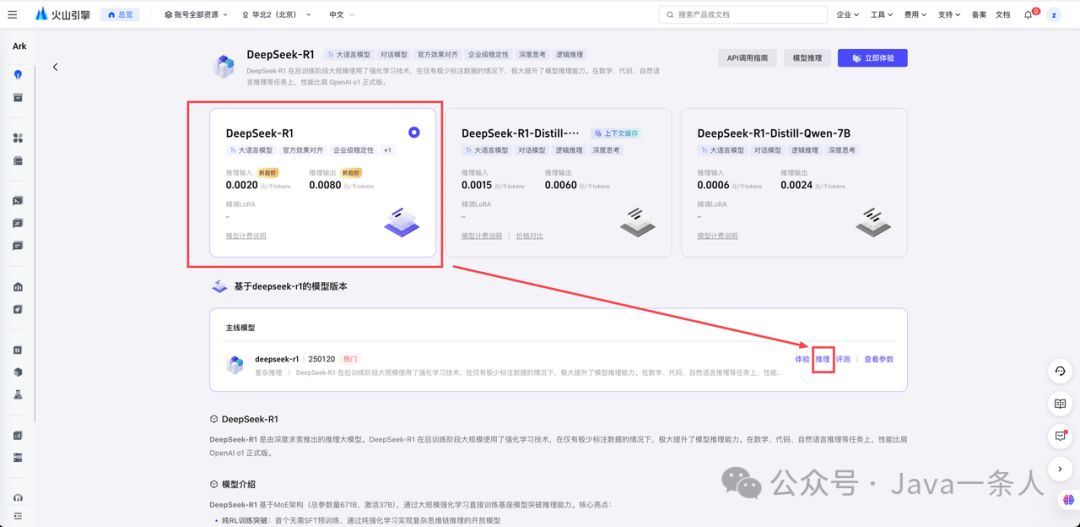The image size is (1080, 527).
Task: Open customer service headset floating button
Action: (1060, 371)
